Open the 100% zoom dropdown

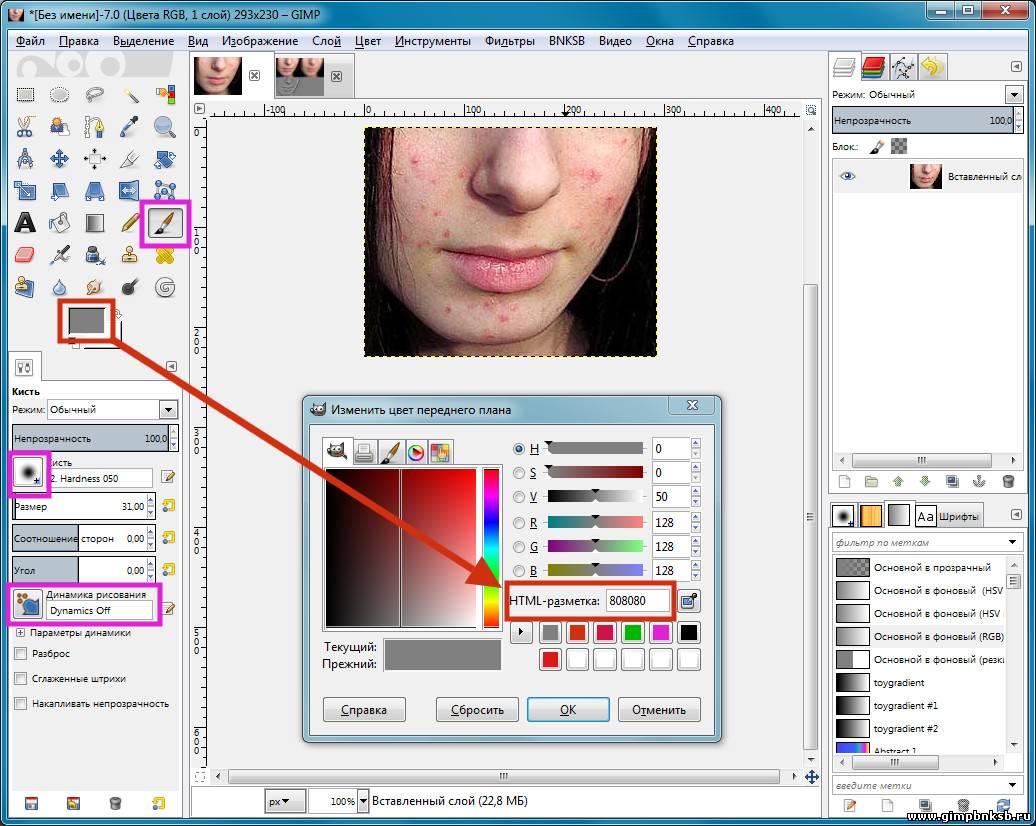coord(363,801)
